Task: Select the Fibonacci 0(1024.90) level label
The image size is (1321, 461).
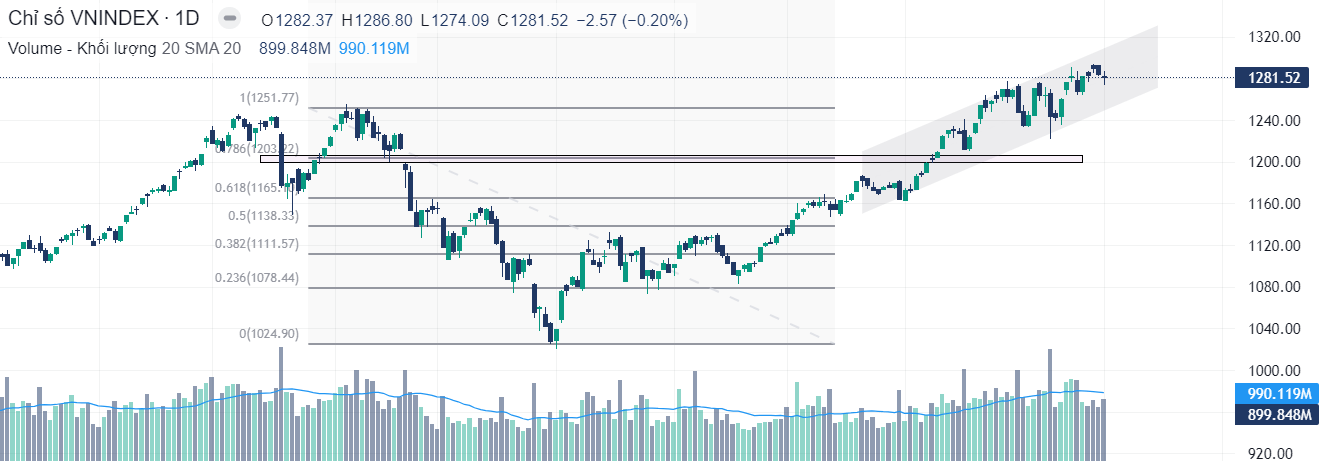Action: [268, 334]
